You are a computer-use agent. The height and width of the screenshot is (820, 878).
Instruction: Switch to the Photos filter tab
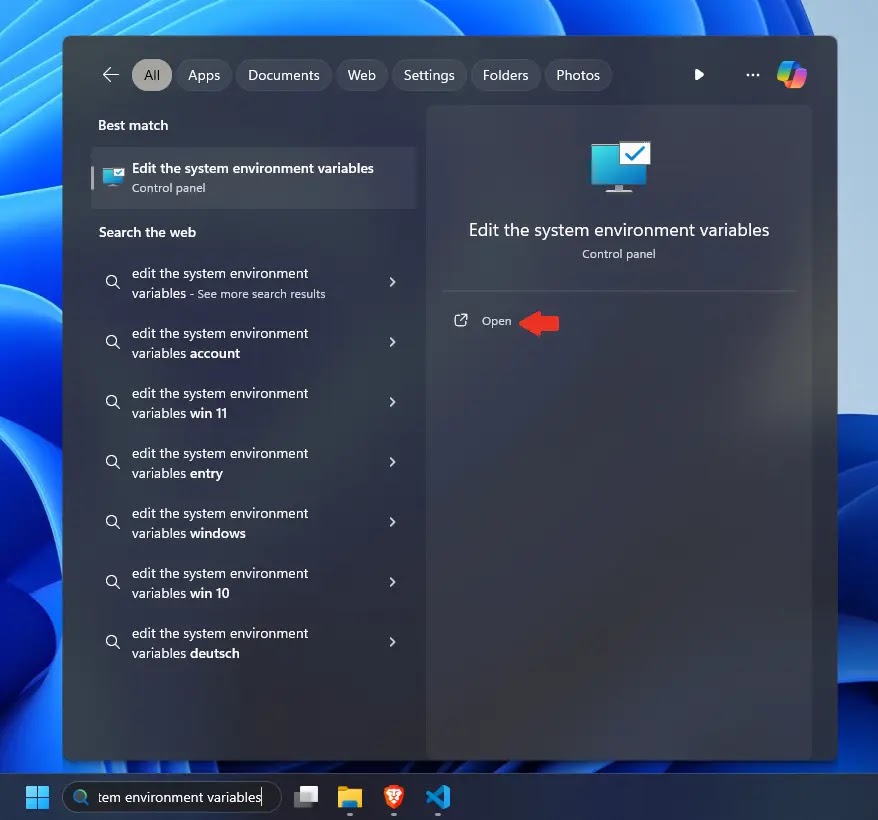578,75
